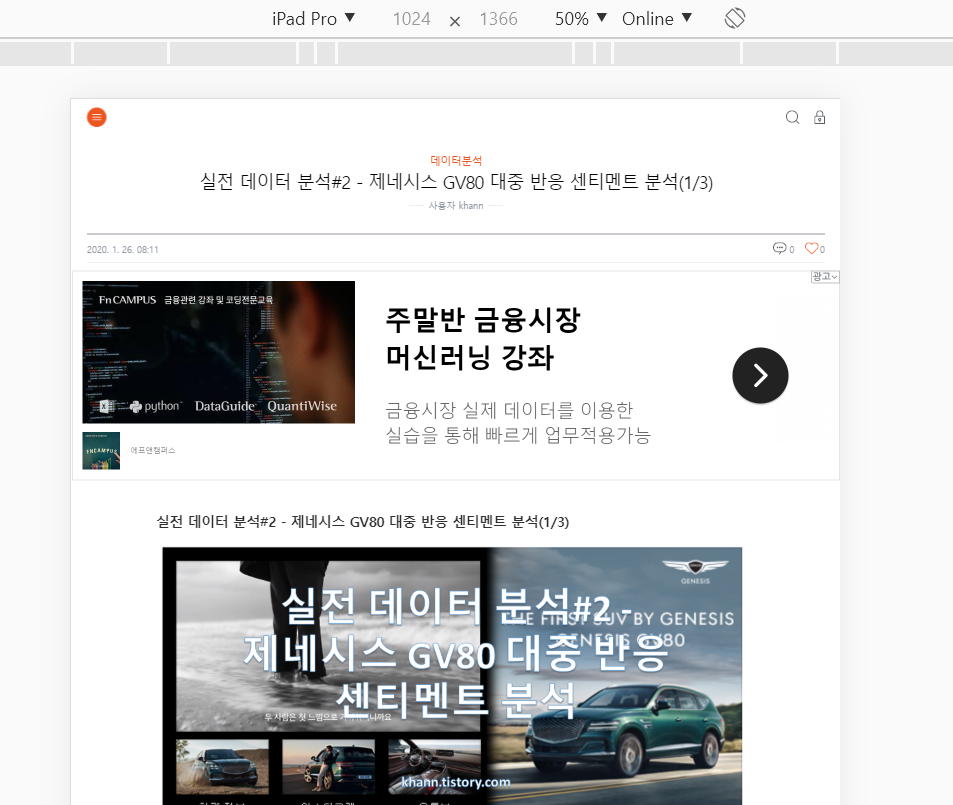Open the iPad Pro device dropdown
This screenshot has height=805, width=953.
(313, 19)
